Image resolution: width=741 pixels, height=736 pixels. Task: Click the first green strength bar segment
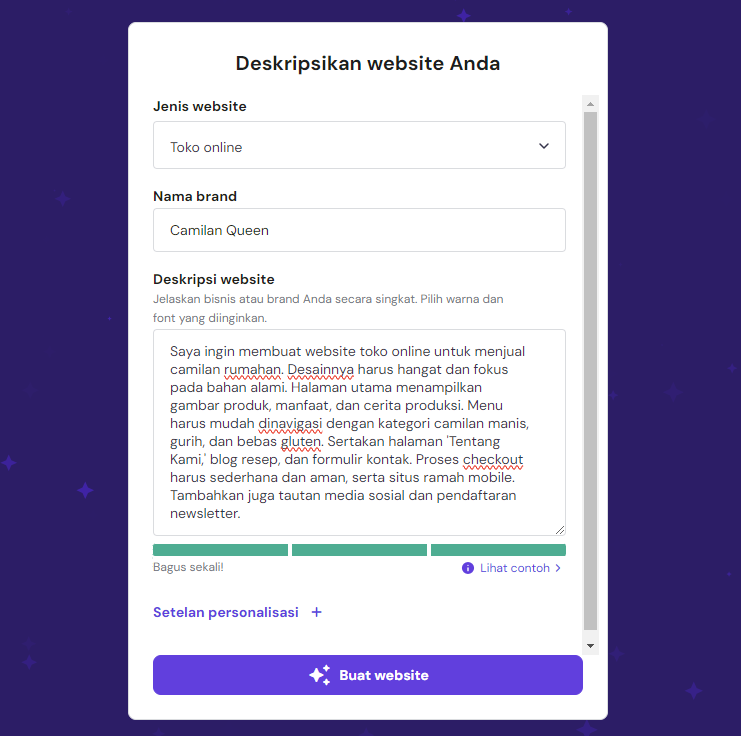[x=220, y=550]
